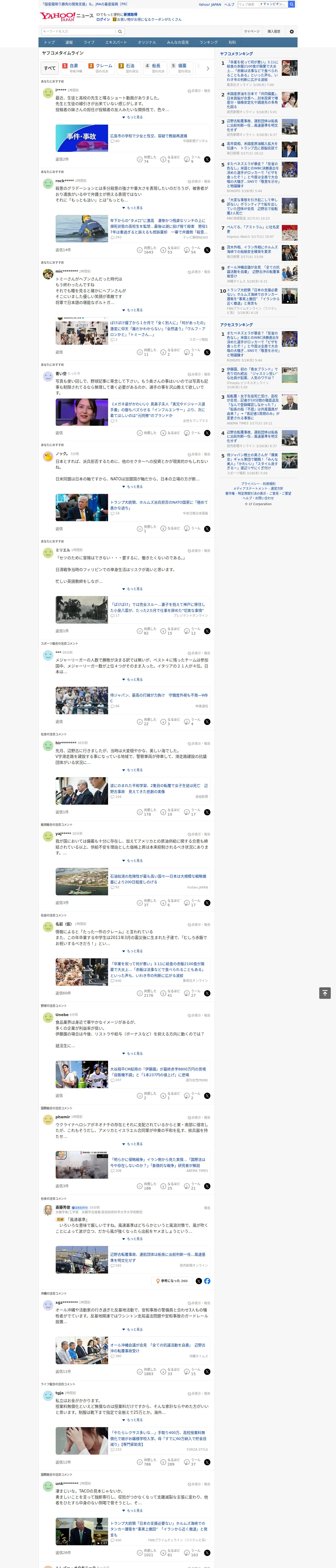Expand もっと見る on phamir comment
Image resolution: width=336 pixels, height=1568 pixels.
tap(132, 1144)
